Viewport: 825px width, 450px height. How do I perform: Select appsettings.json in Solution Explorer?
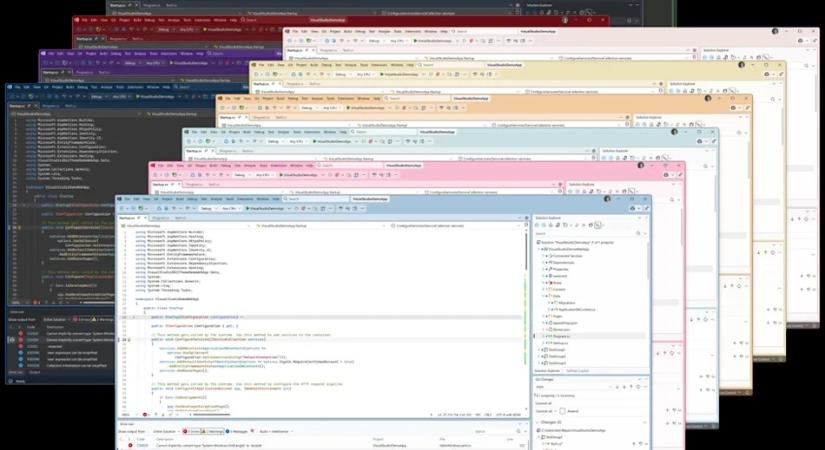coord(565,323)
